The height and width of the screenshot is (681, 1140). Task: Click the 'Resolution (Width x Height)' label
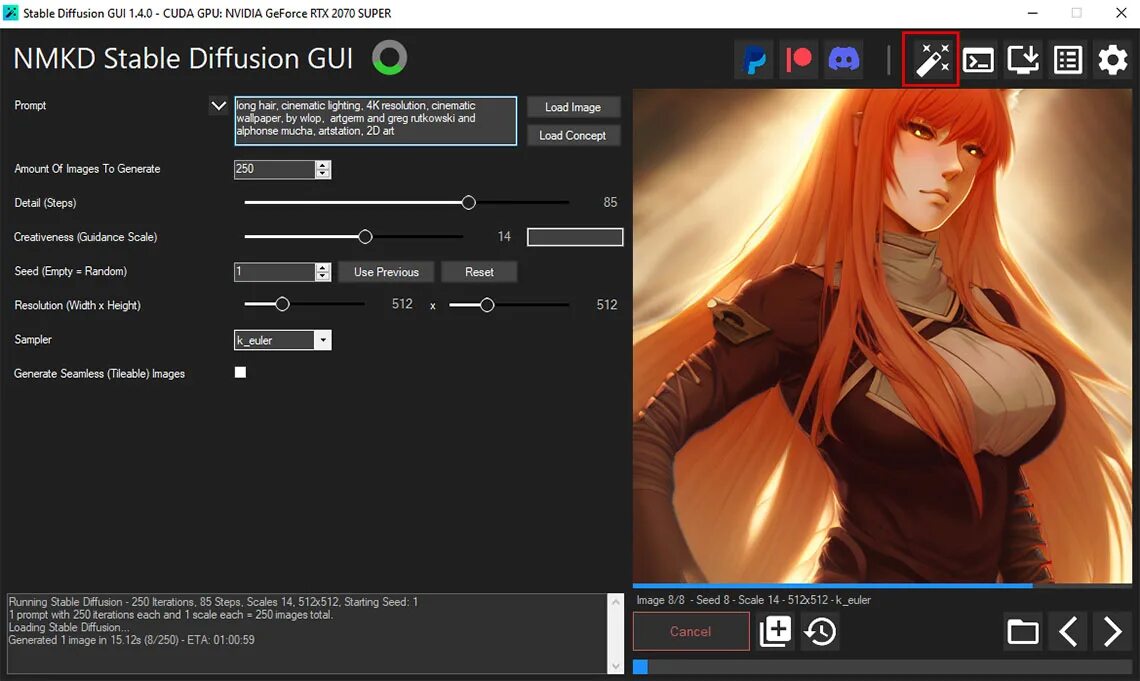(x=77, y=305)
